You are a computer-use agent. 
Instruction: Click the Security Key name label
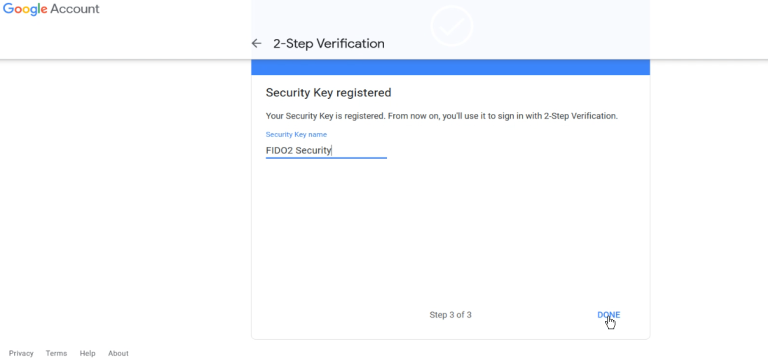[296, 134]
